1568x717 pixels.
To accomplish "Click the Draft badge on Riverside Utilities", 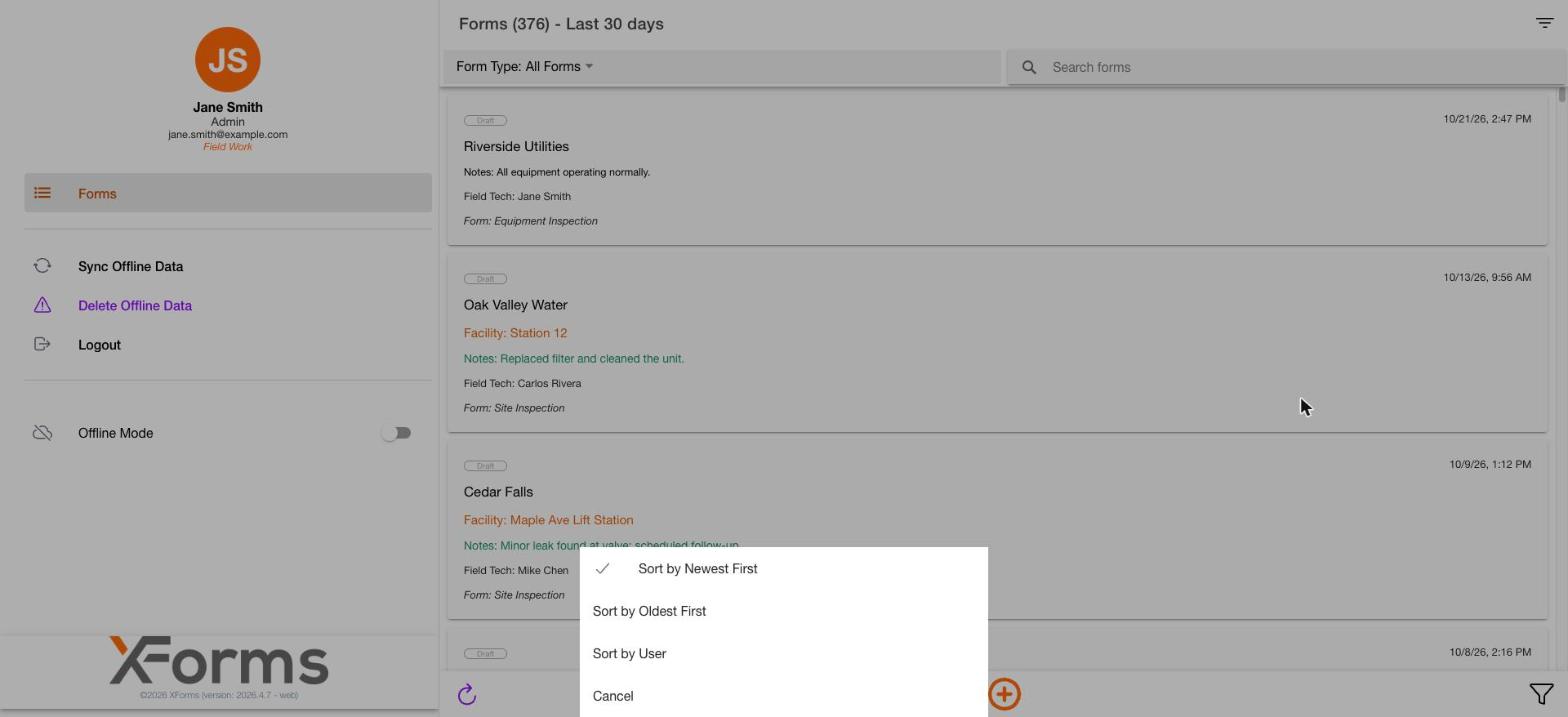I will click(x=485, y=120).
